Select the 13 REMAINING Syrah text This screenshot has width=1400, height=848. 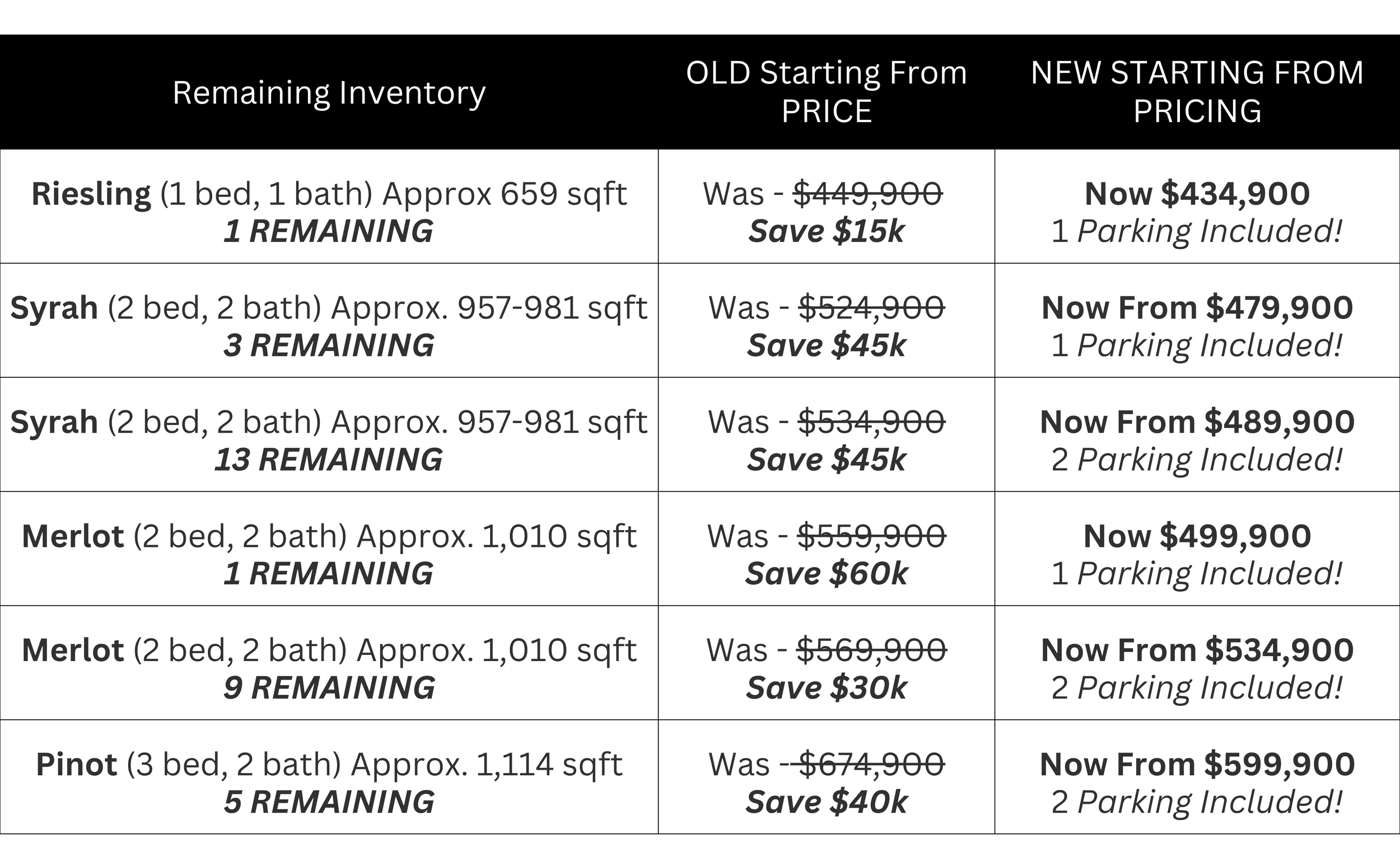[328, 460]
